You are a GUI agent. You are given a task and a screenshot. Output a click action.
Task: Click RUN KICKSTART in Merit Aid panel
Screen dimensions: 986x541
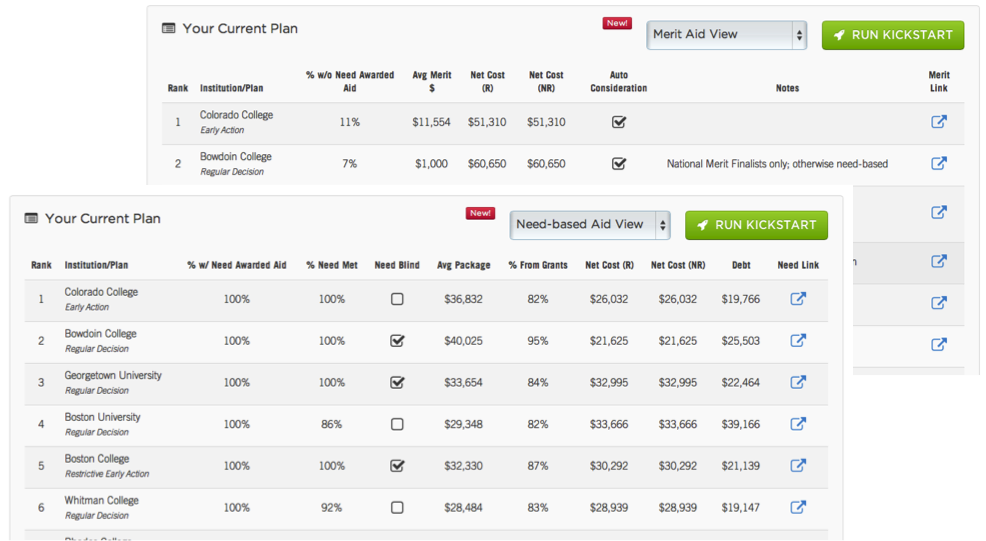[893, 35]
